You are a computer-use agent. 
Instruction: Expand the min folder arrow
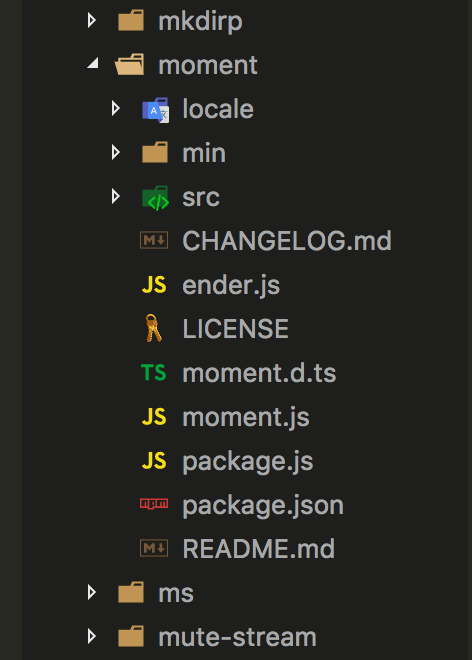pyautogui.click(x=115, y=152)
